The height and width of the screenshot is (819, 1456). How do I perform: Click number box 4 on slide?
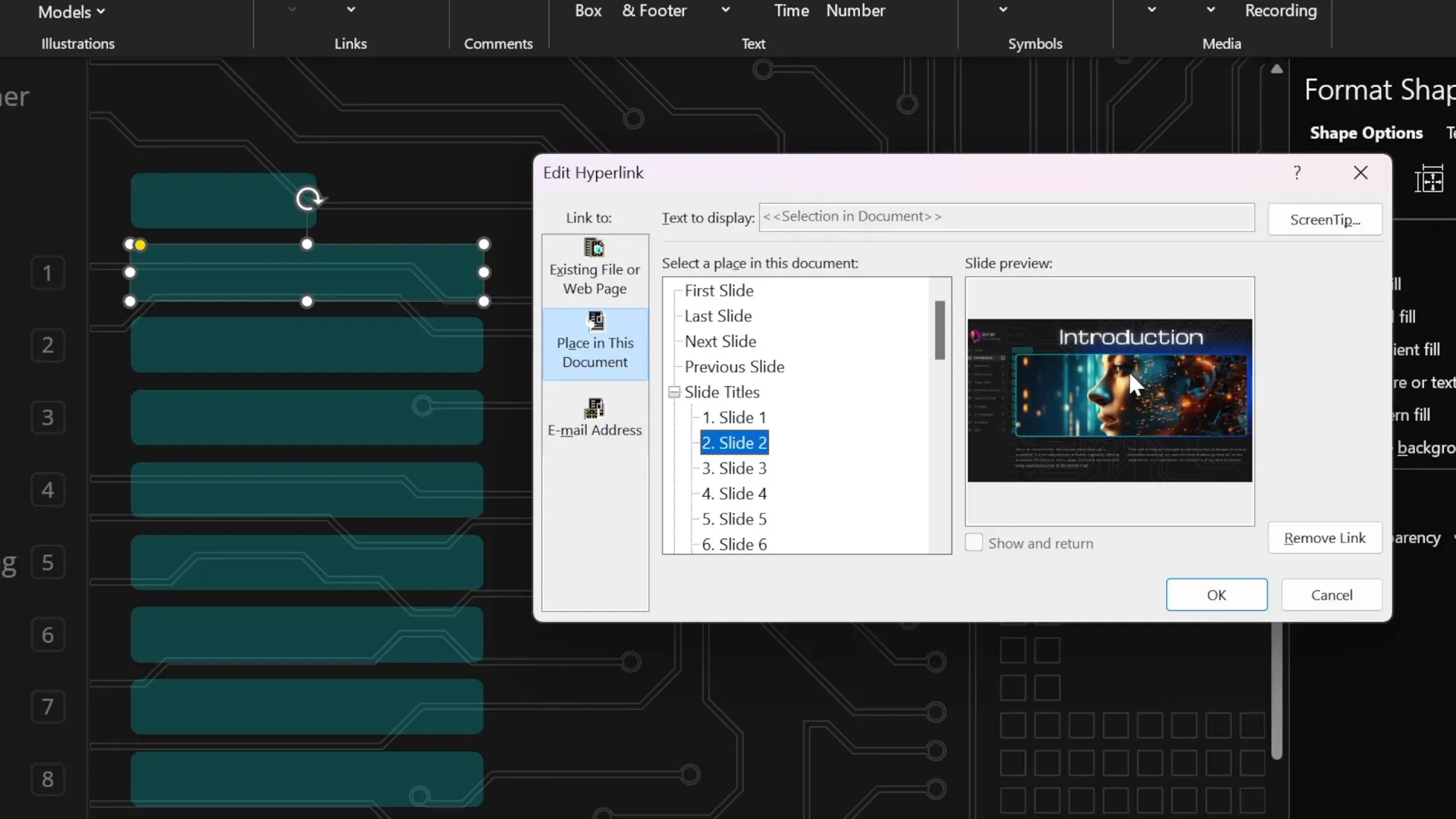[48, 490]
